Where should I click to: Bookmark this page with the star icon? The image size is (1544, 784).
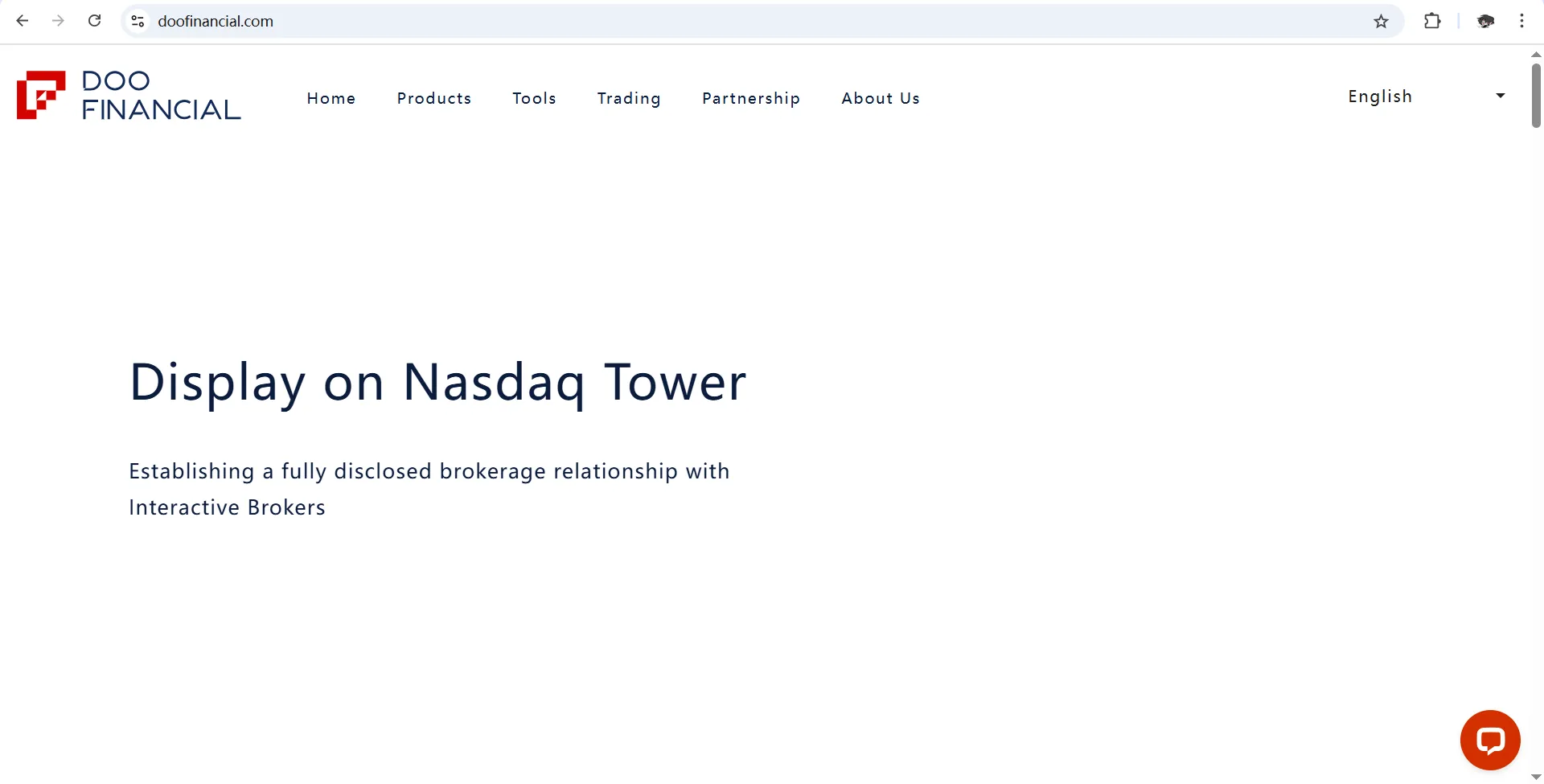pyautogui.click(x=1381, y=21)
